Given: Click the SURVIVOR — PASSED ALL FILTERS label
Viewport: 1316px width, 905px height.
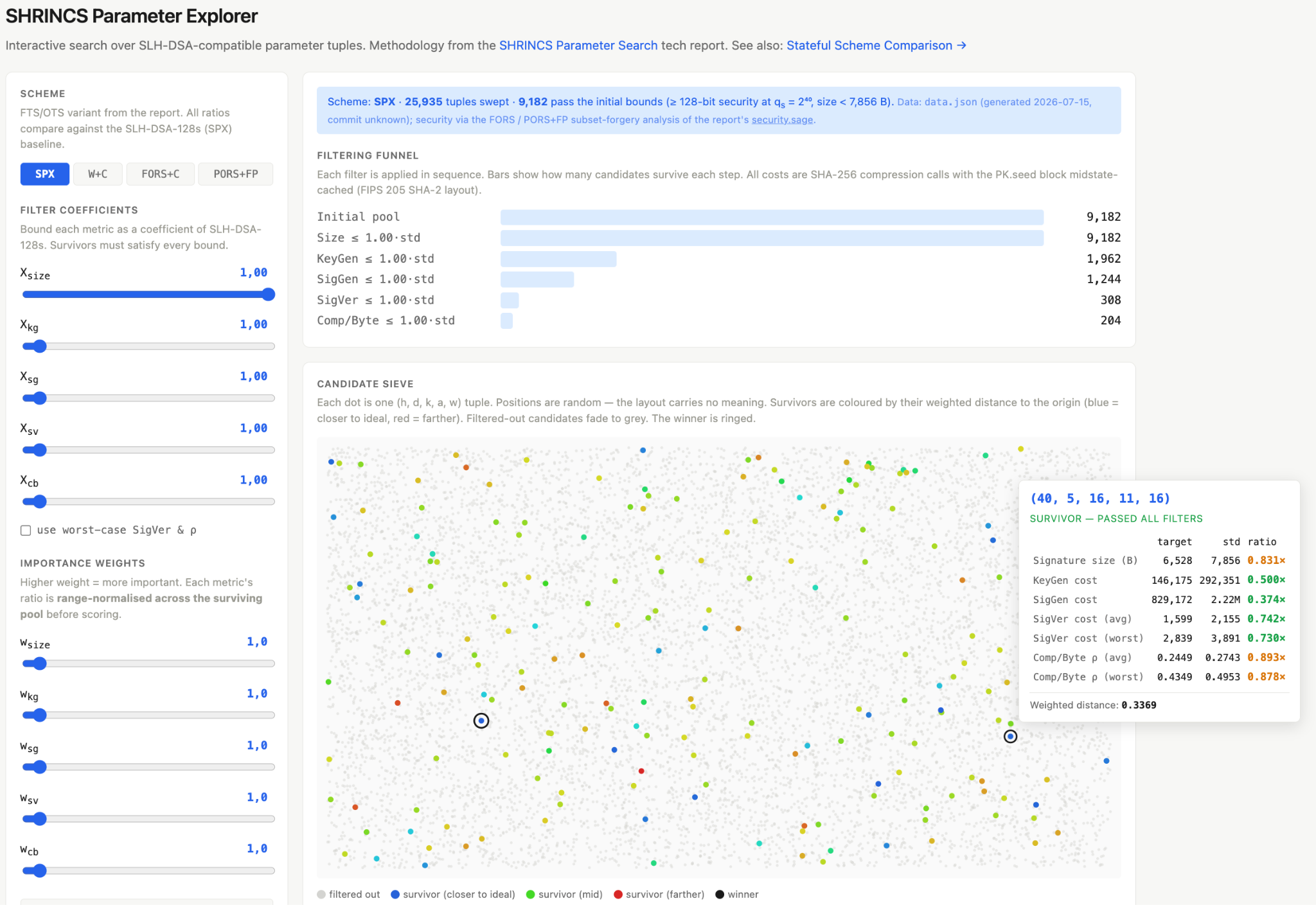Looking at the screenshot, I should [1116, 519].
